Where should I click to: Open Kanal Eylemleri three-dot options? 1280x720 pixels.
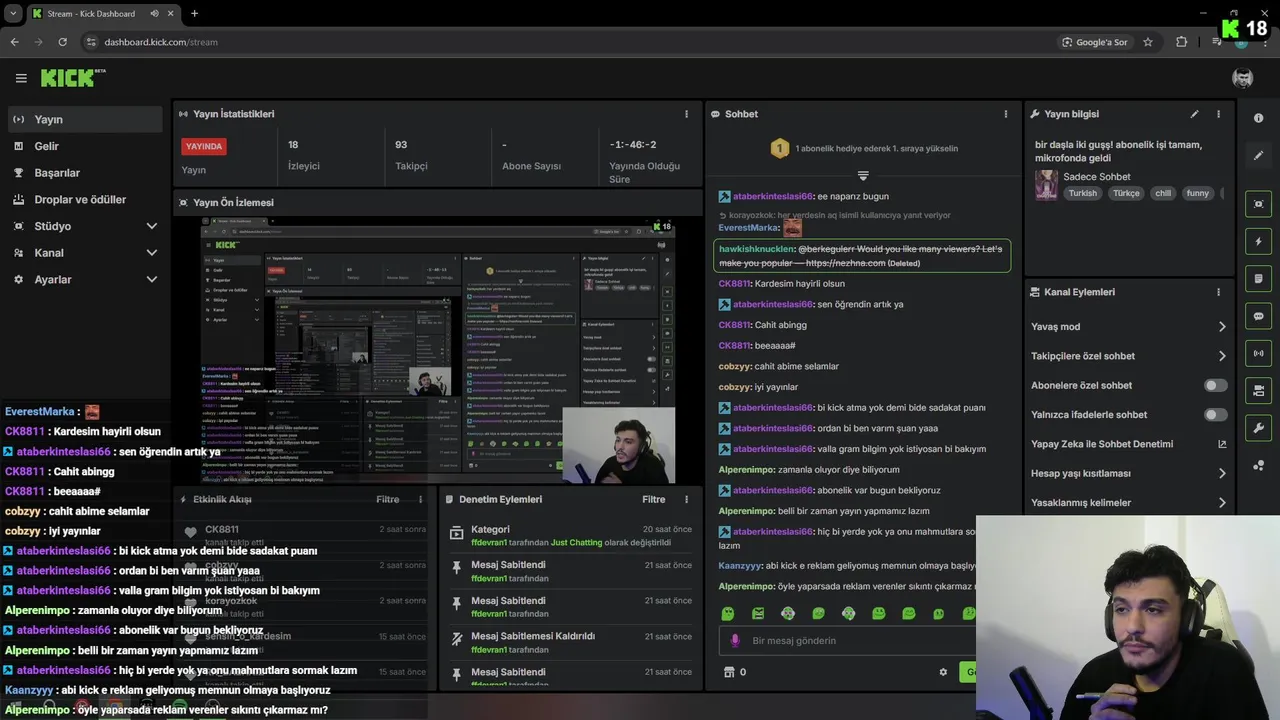(1218, 292)
